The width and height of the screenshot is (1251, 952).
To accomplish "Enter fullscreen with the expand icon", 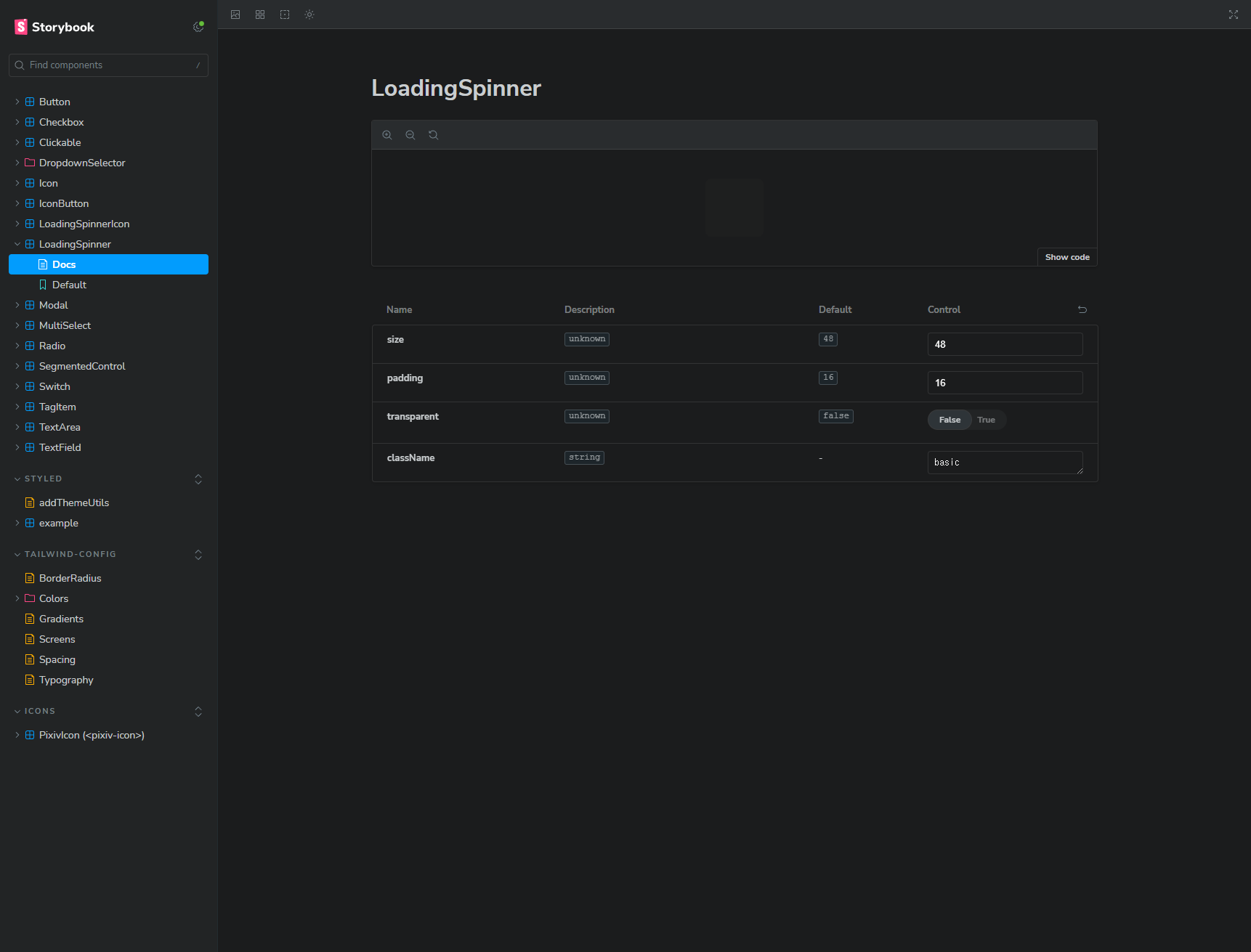I will (x=1234, y=15).
